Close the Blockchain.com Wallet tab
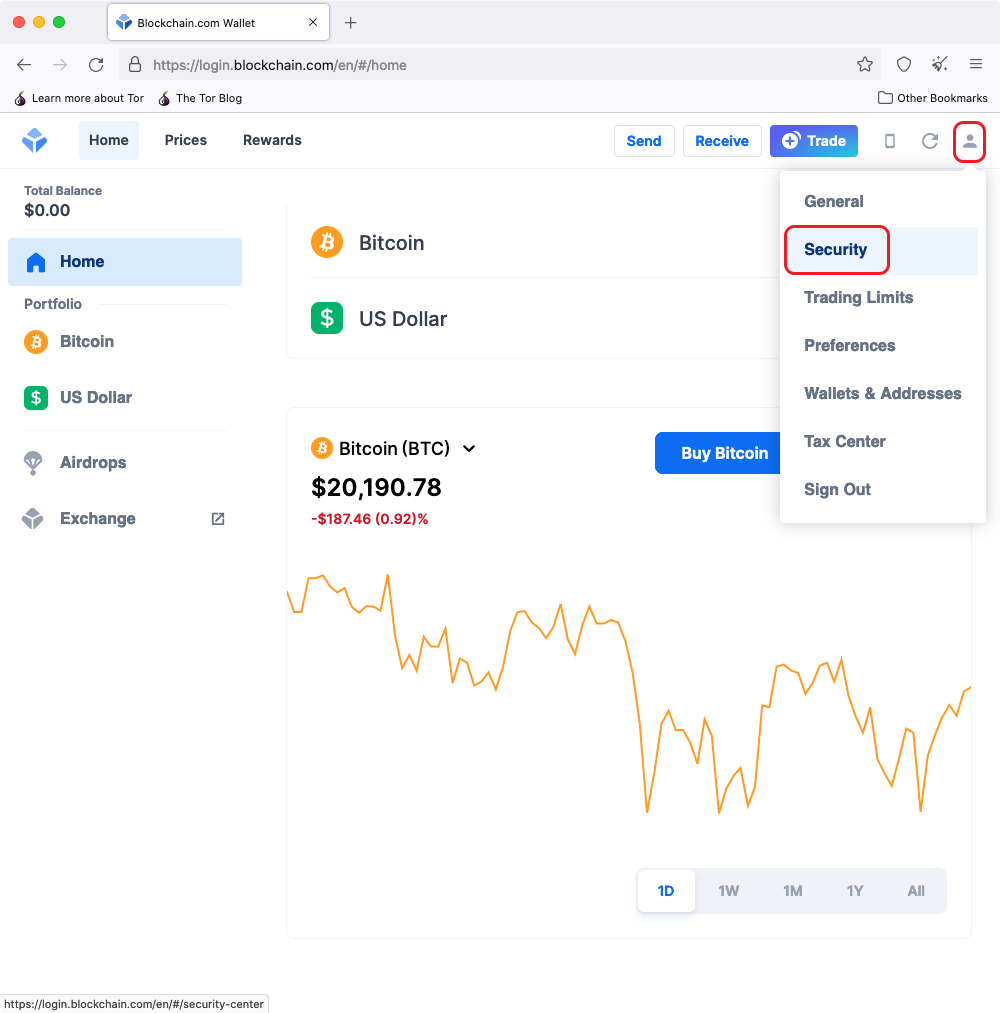The width and height of the screenshot is (1000, 1013). coord(313,23)
